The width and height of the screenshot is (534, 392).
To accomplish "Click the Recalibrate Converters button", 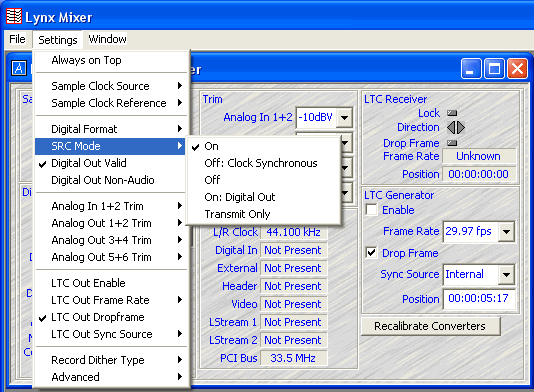I will pos(430,326).
